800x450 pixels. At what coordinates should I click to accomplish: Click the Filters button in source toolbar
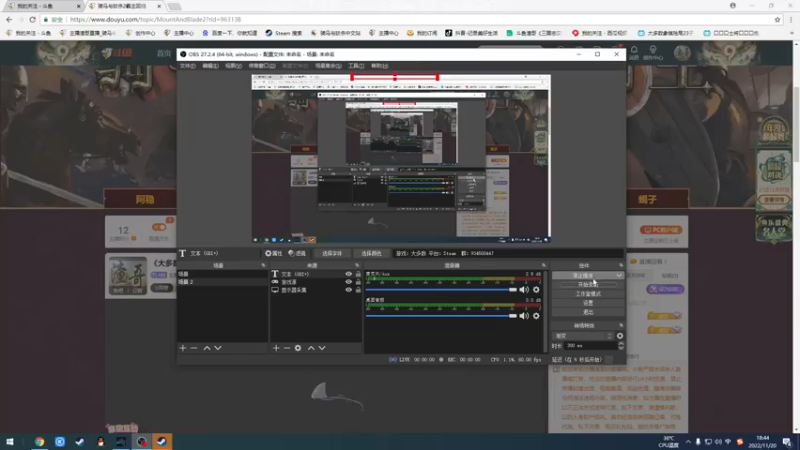click(x=297, y=253)
